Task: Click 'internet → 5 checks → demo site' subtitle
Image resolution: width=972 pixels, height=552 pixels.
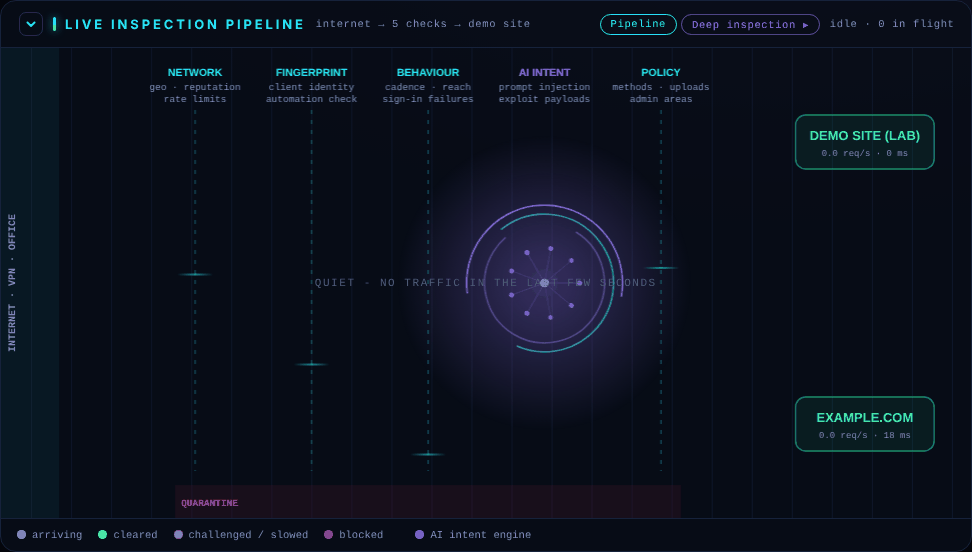Action: tap(423, 24)
